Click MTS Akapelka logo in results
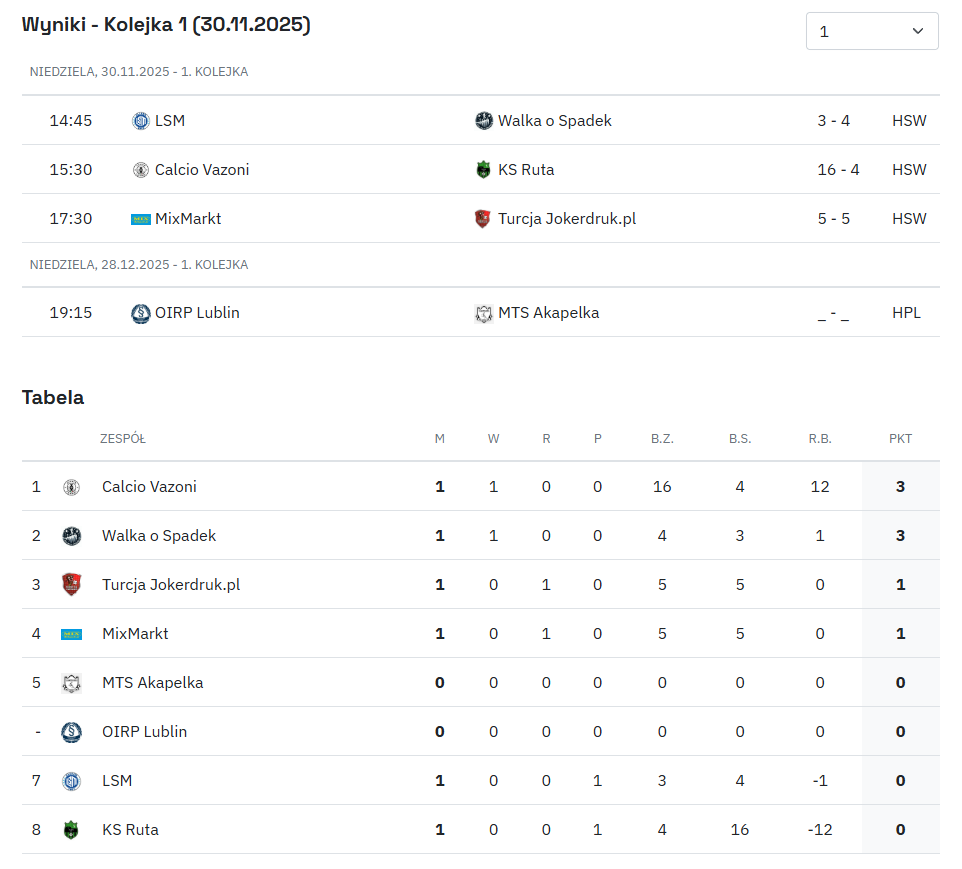 click(x=484, y=313)
